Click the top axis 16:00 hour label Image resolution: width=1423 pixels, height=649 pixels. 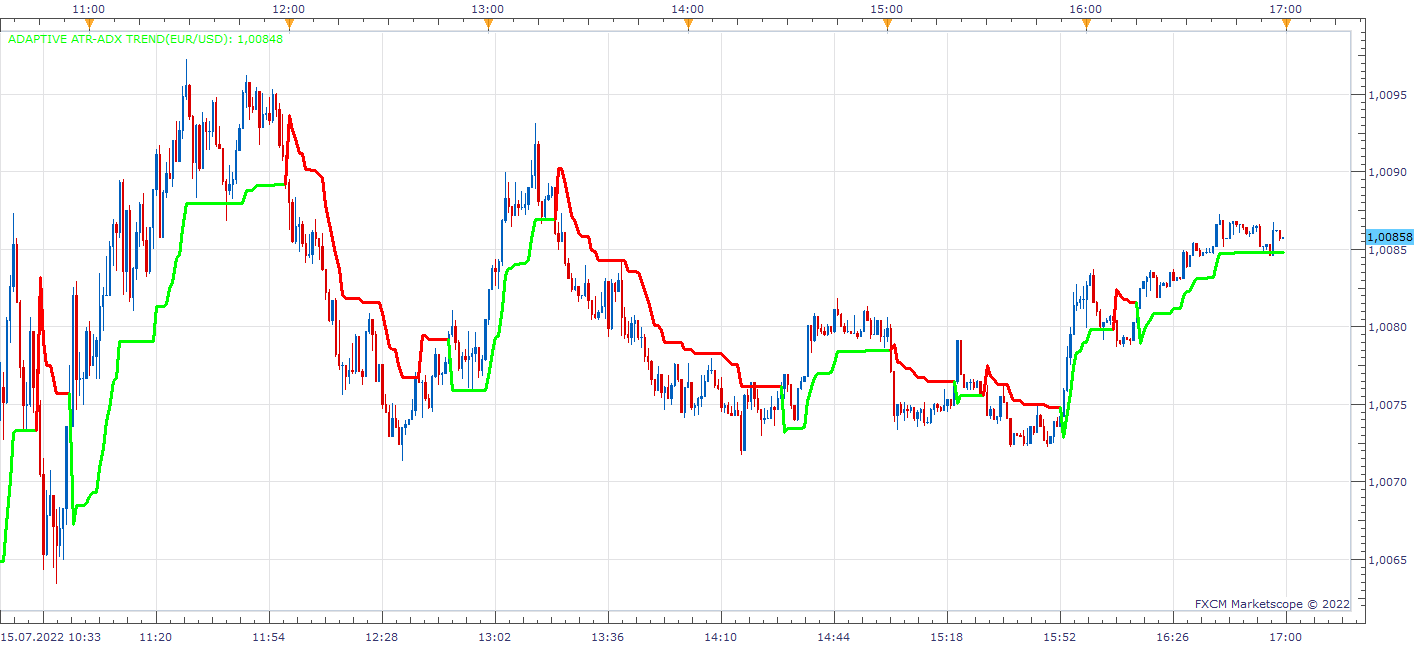coord(1086,9)
